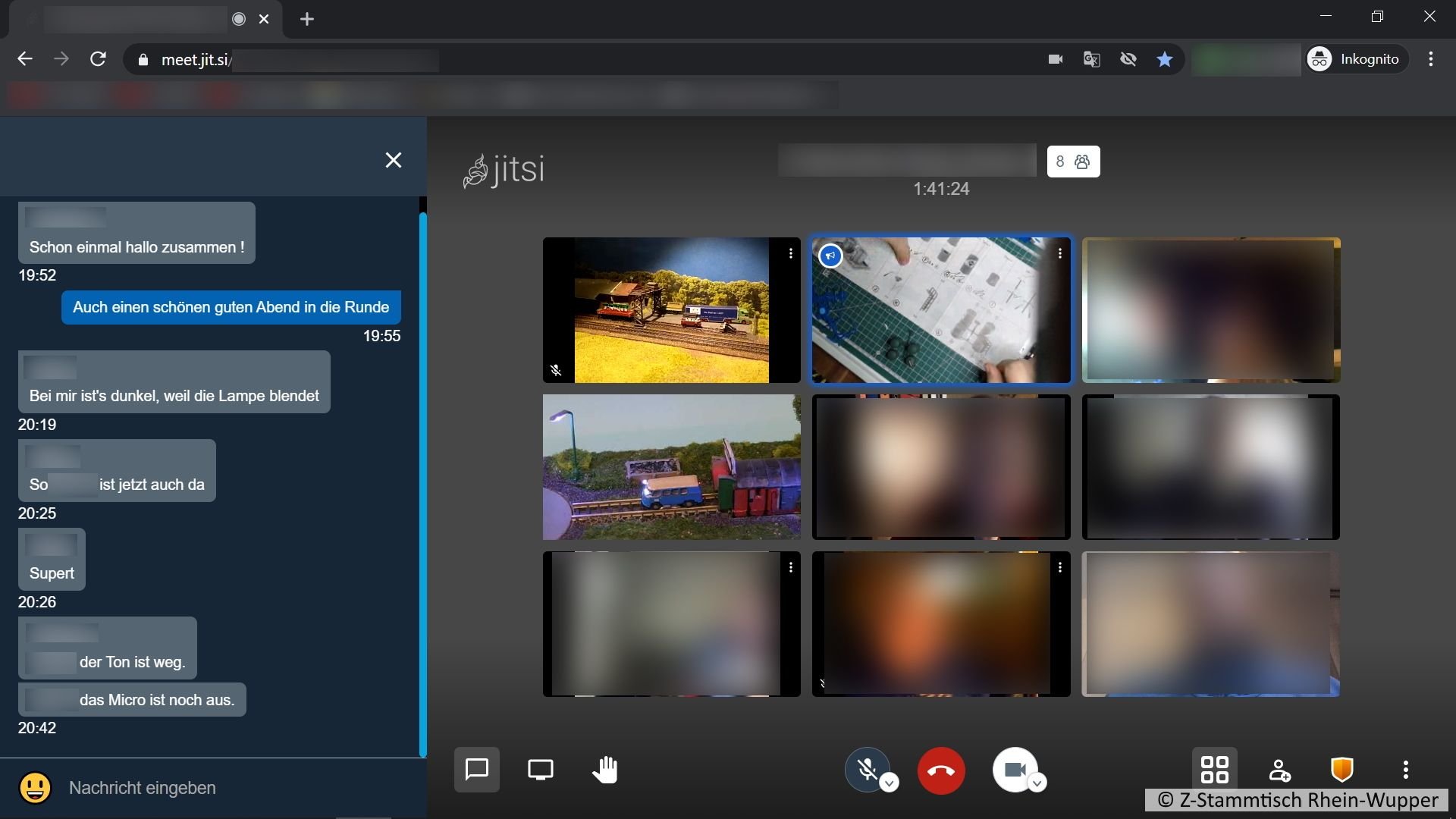Close the chat sidebar
This screenshot has width=1456, height=819.
pyautogui.click(x=393, y=160)
